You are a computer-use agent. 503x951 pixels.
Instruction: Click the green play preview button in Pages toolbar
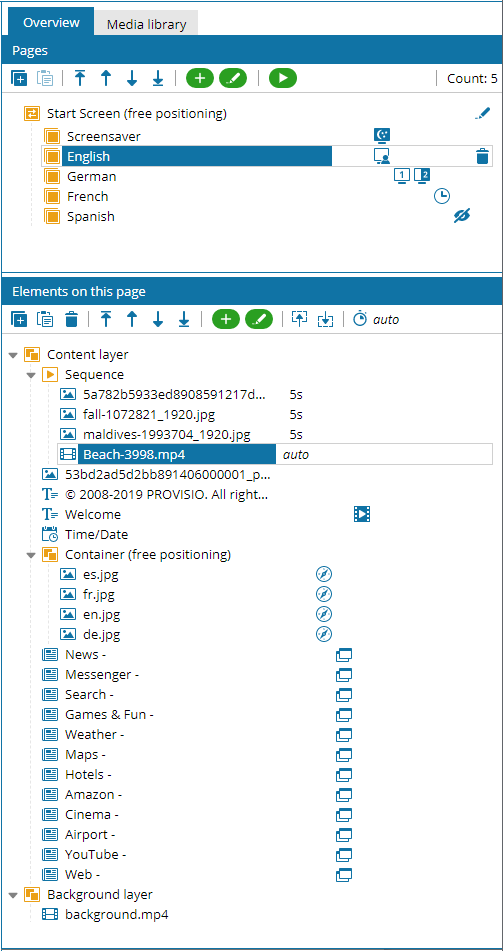[x=283, y=78]
